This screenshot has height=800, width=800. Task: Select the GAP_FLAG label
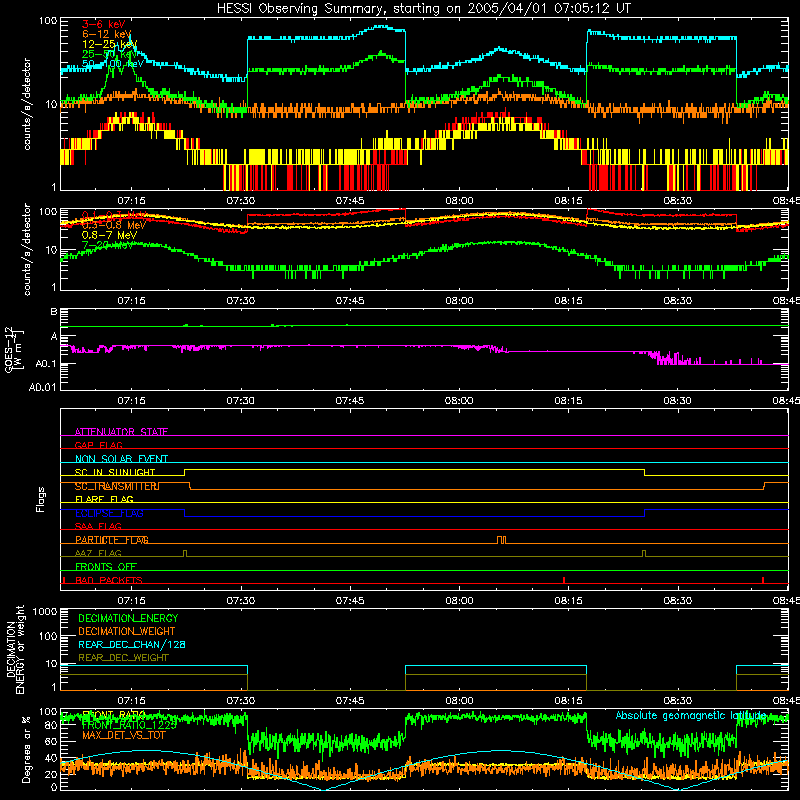point(98,445)
